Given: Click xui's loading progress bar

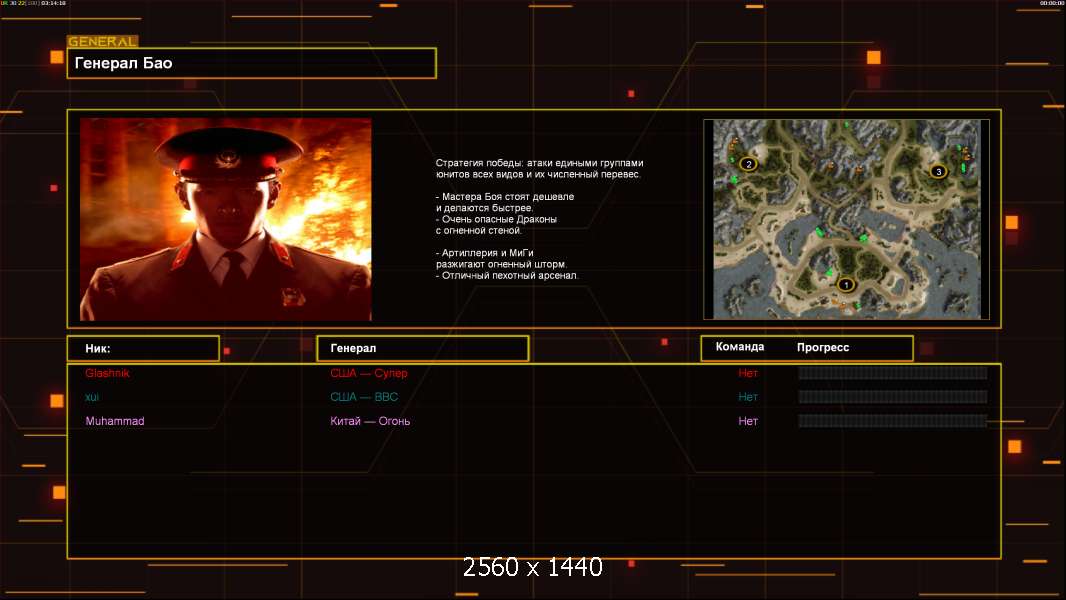Looking at the screenshot, I should coord(893,397).
